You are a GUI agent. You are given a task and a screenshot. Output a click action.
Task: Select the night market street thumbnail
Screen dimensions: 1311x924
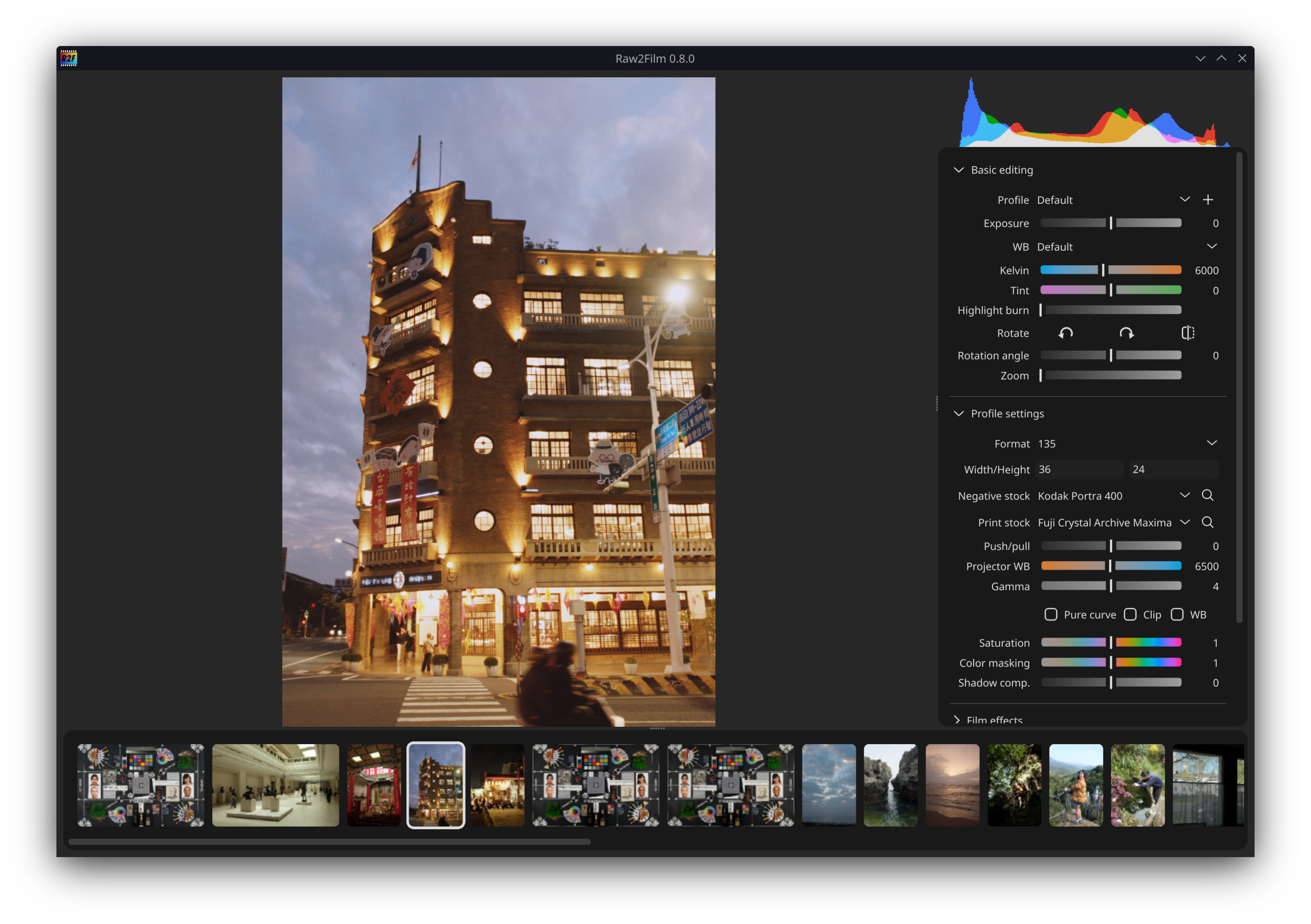(x=497, y=785)
